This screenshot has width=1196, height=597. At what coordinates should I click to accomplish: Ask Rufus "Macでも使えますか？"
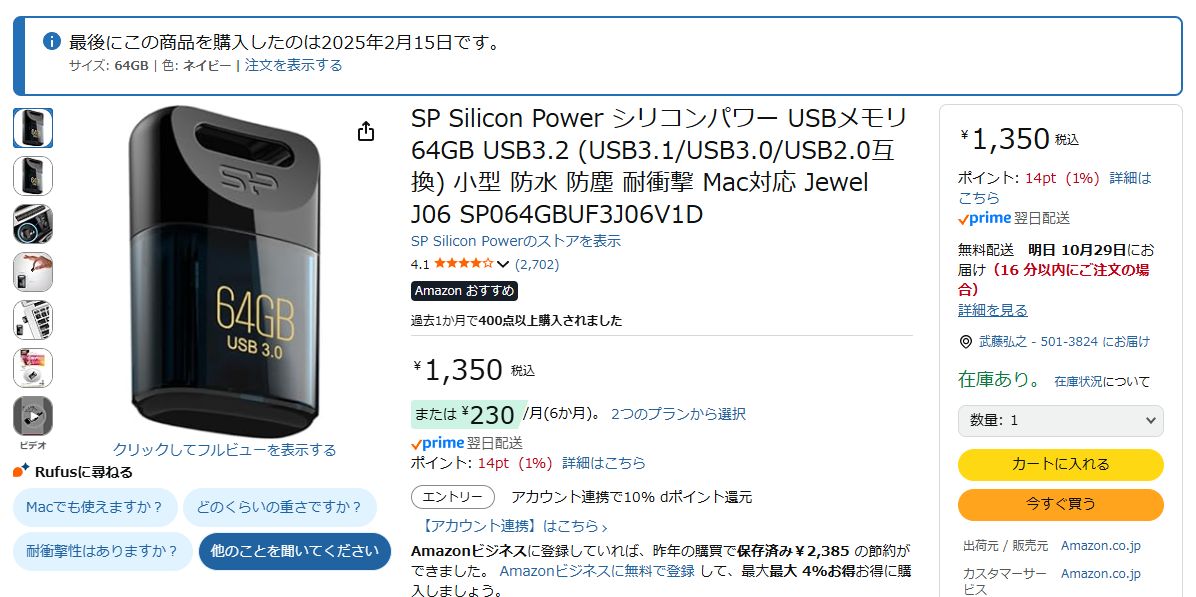tap(96, 507)
